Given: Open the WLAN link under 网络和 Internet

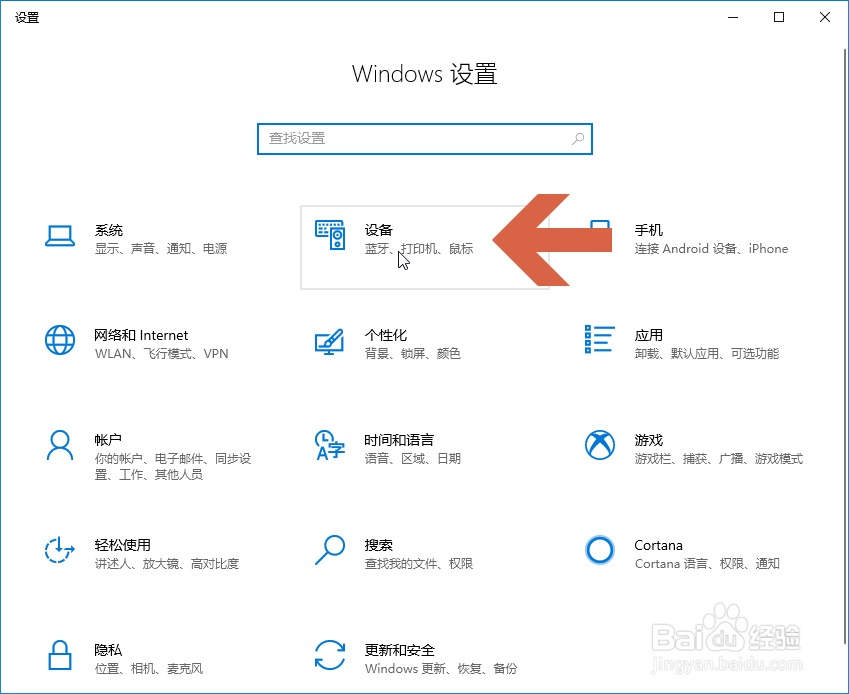Looking at the screenshot, I should (x=110, y=353).
